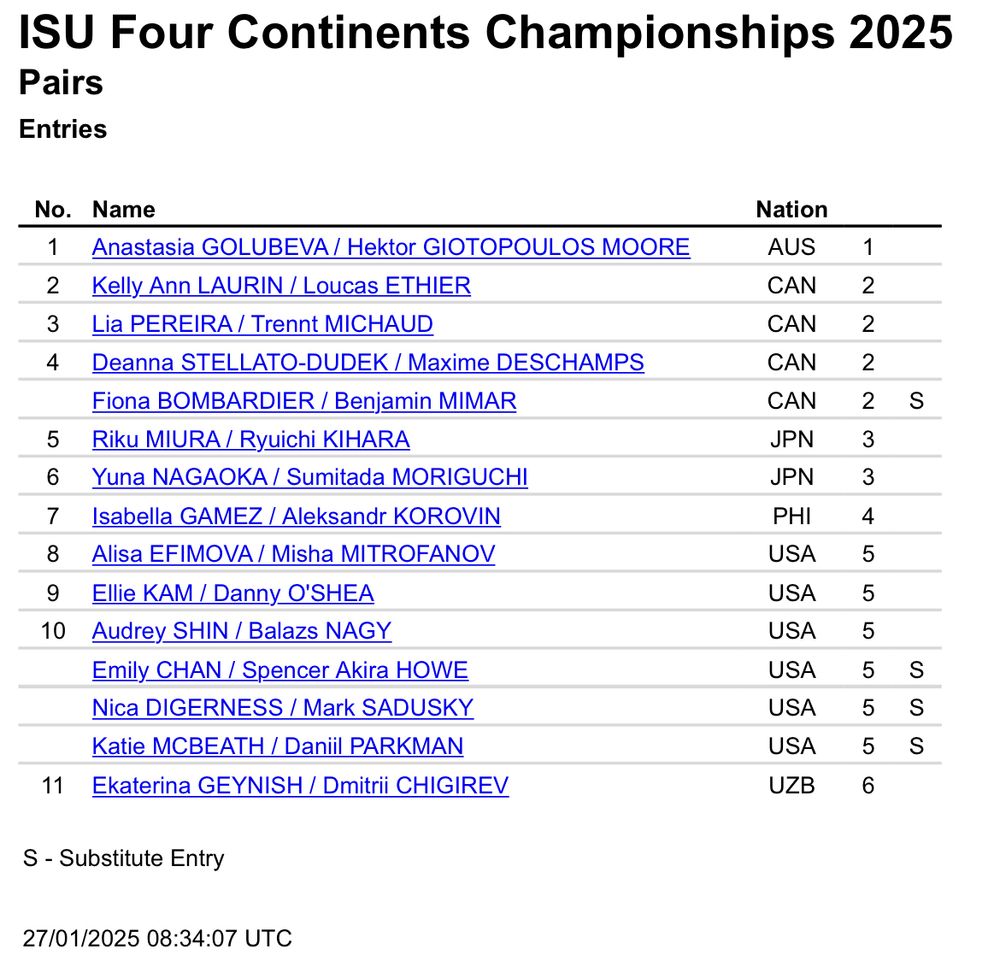
Task: Click the Name column header
Action: pyautogui.click(x=124, y=210)
